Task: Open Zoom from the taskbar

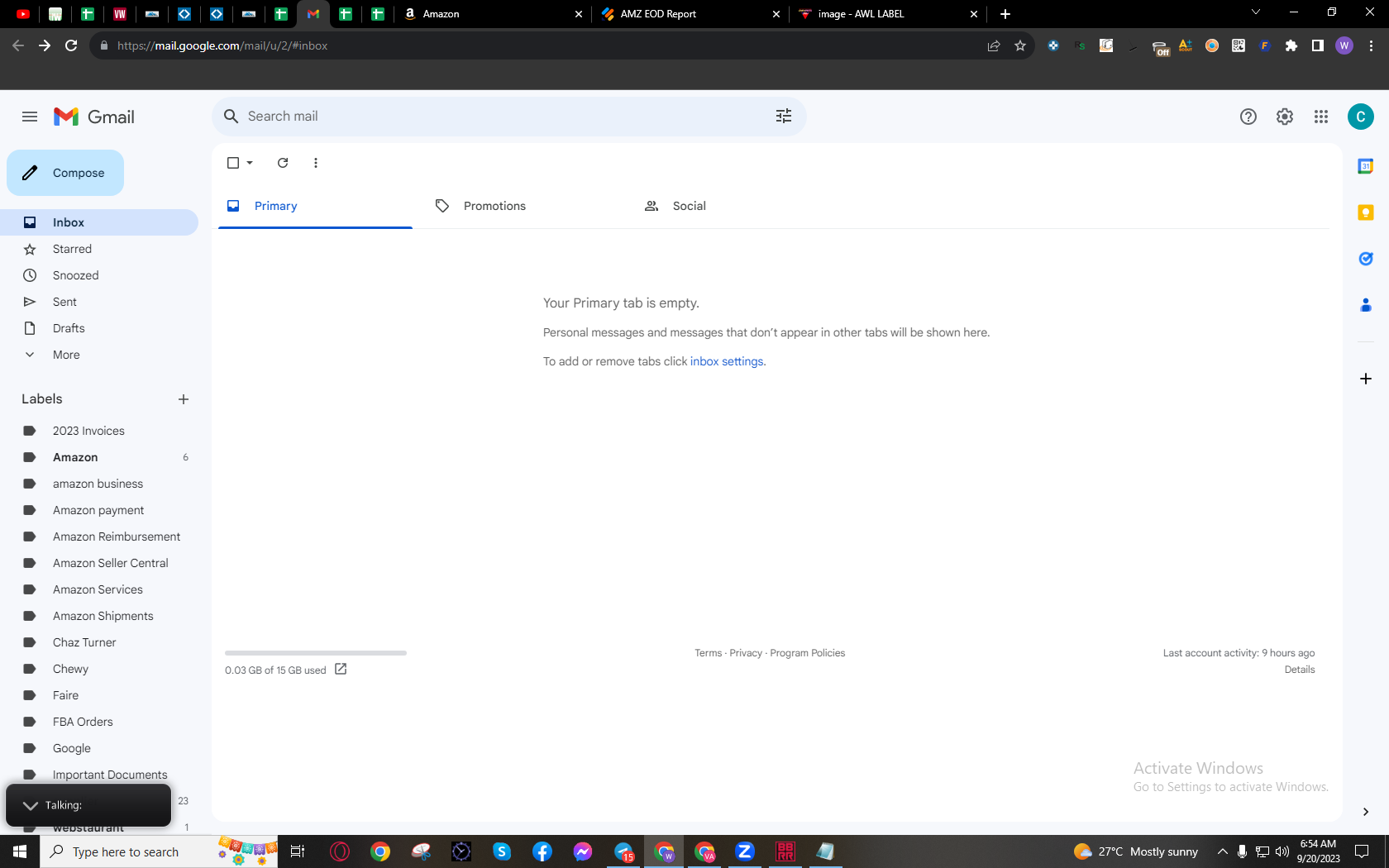Action: click(745, 851)
